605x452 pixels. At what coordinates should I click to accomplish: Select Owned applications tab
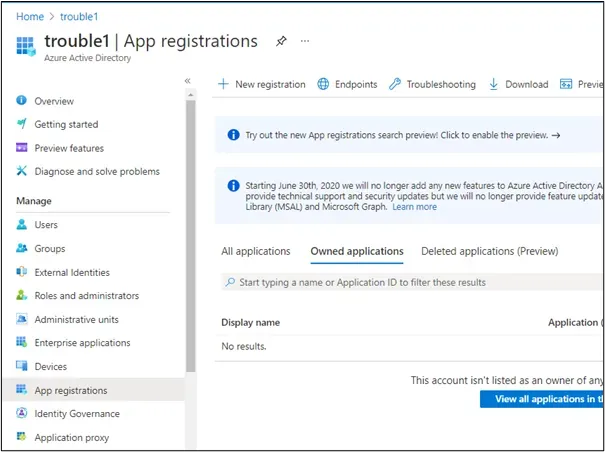[357, 251]
